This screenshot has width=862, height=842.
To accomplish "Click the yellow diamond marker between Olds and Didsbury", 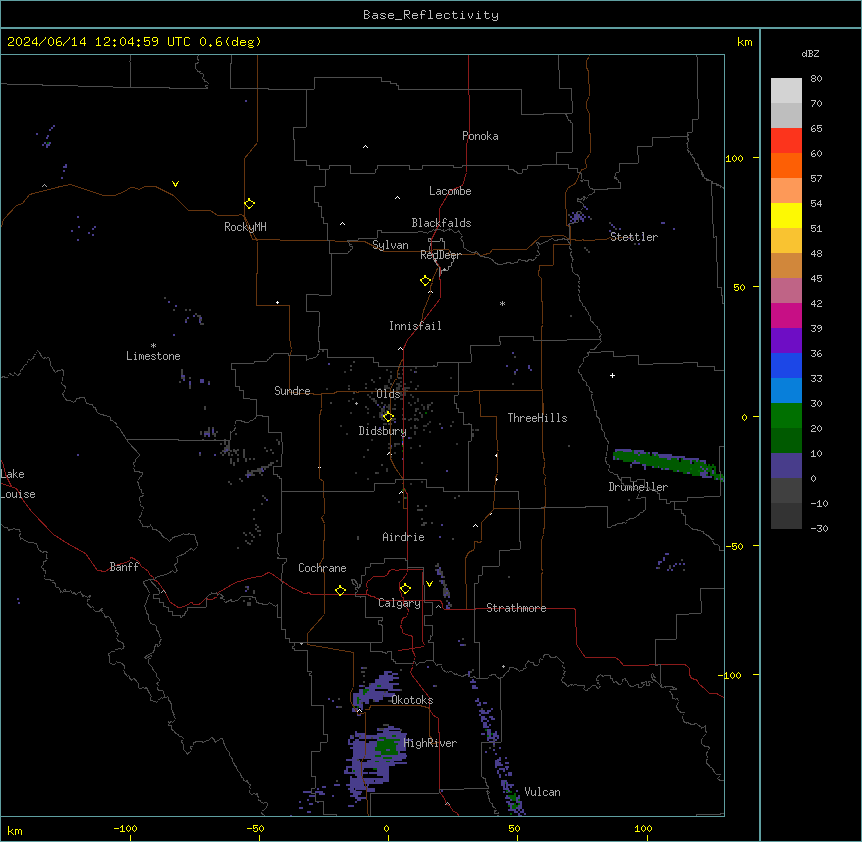I will [x=388, y=417].
